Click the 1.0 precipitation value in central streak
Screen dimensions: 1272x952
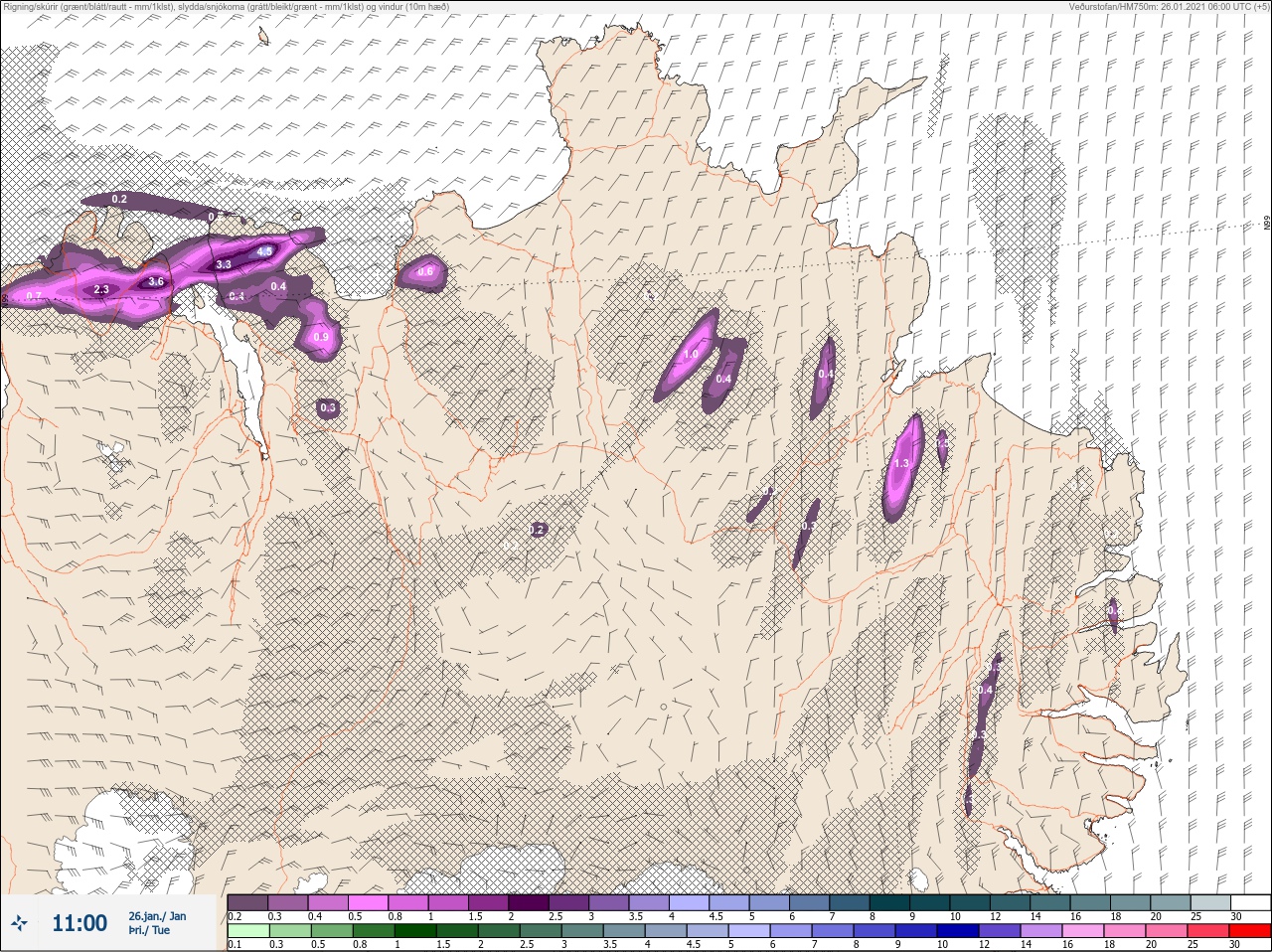(692, 355)
